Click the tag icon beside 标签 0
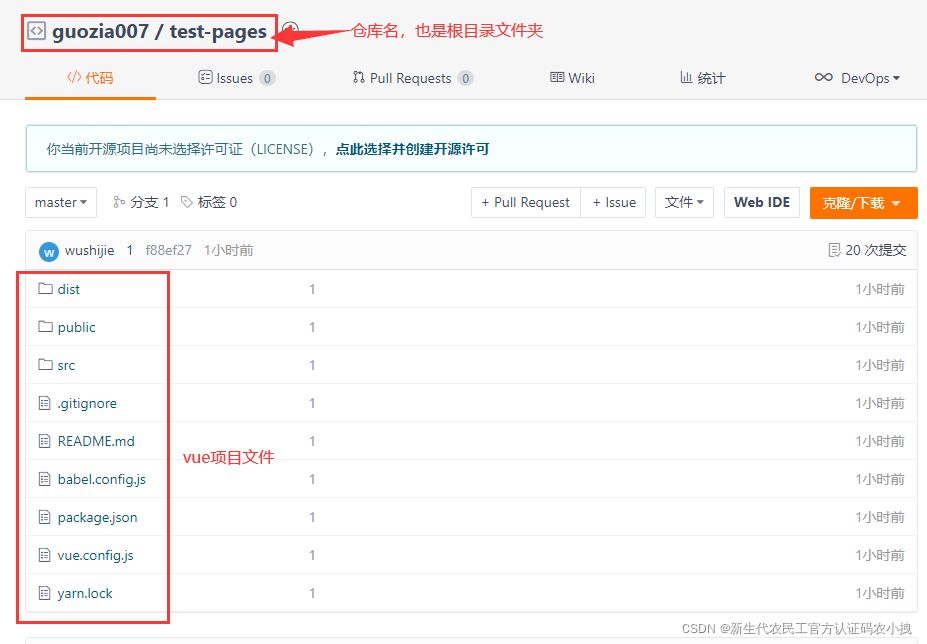 pyautogui.click(x=187, y=202)
